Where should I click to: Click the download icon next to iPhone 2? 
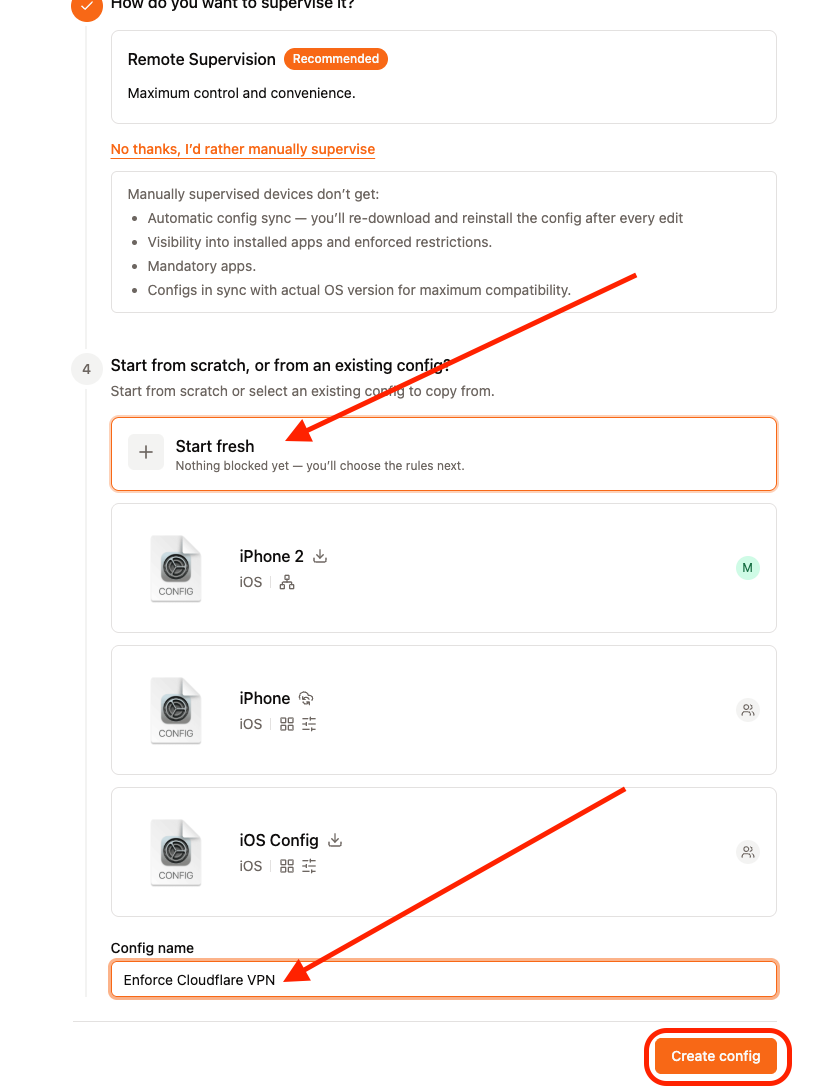[320, 557]
